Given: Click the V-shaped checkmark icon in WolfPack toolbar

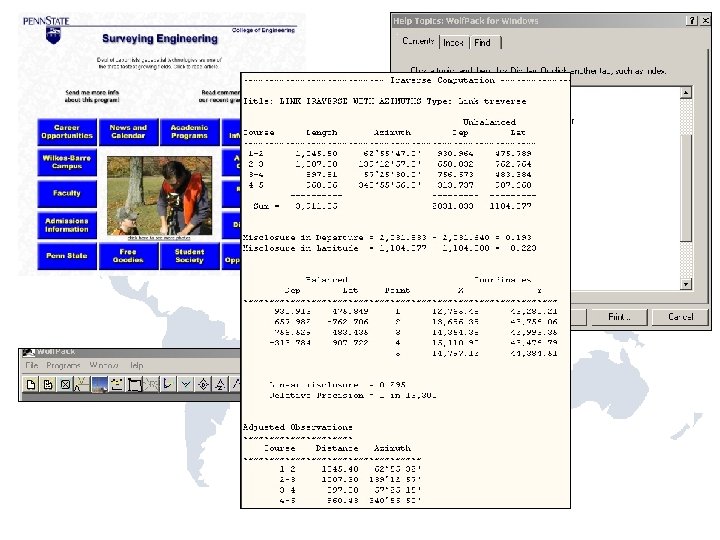Looking at the screenshot, I should 186,384.
